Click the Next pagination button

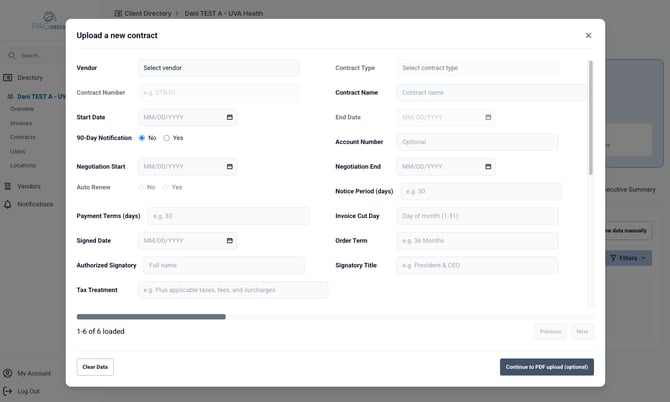click(x=582, y=332)
